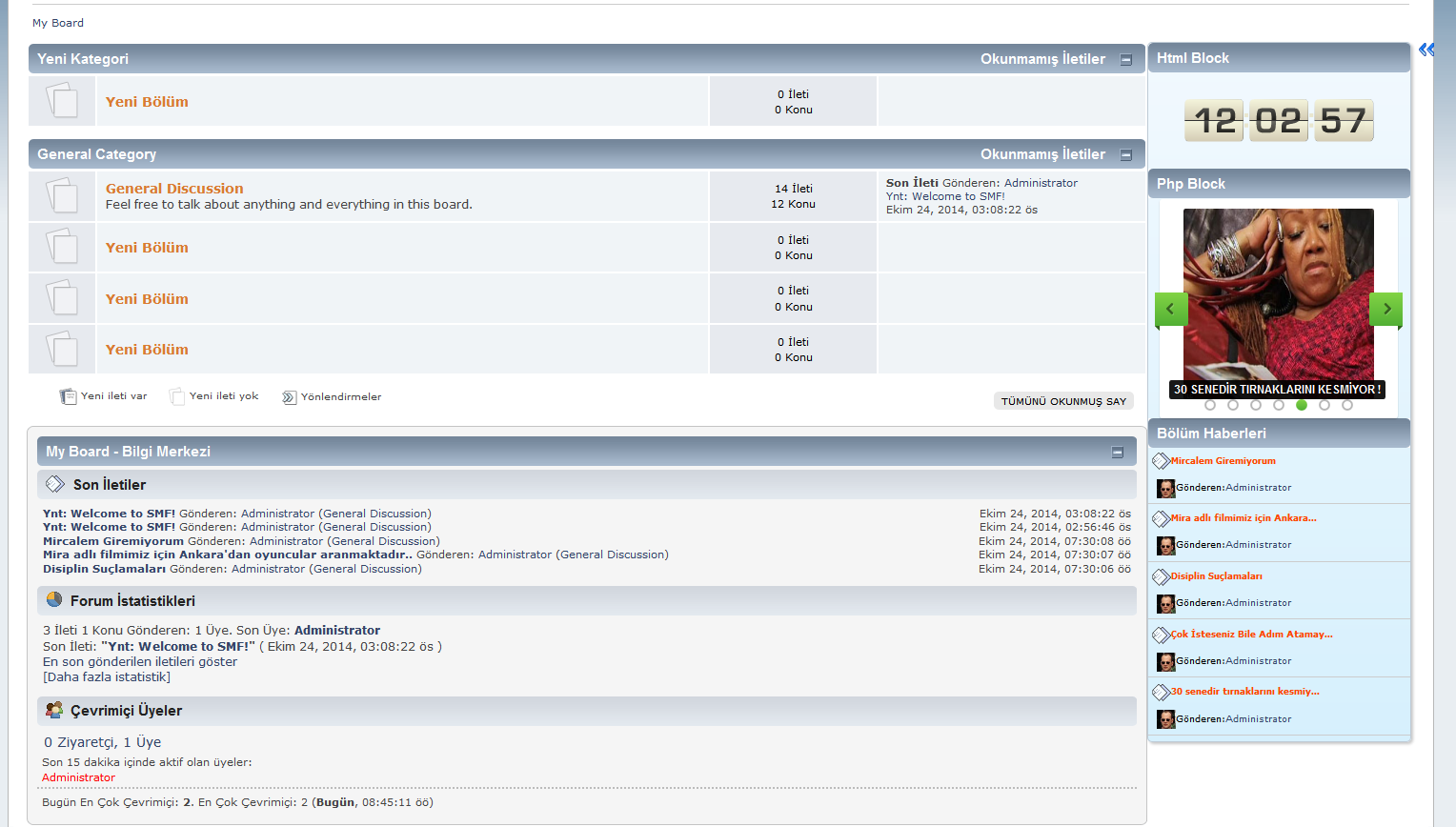Click the slider photo in Php Block
Image resolution: width=1456 pixels, height=827 pixels.
coord(1278,294)
